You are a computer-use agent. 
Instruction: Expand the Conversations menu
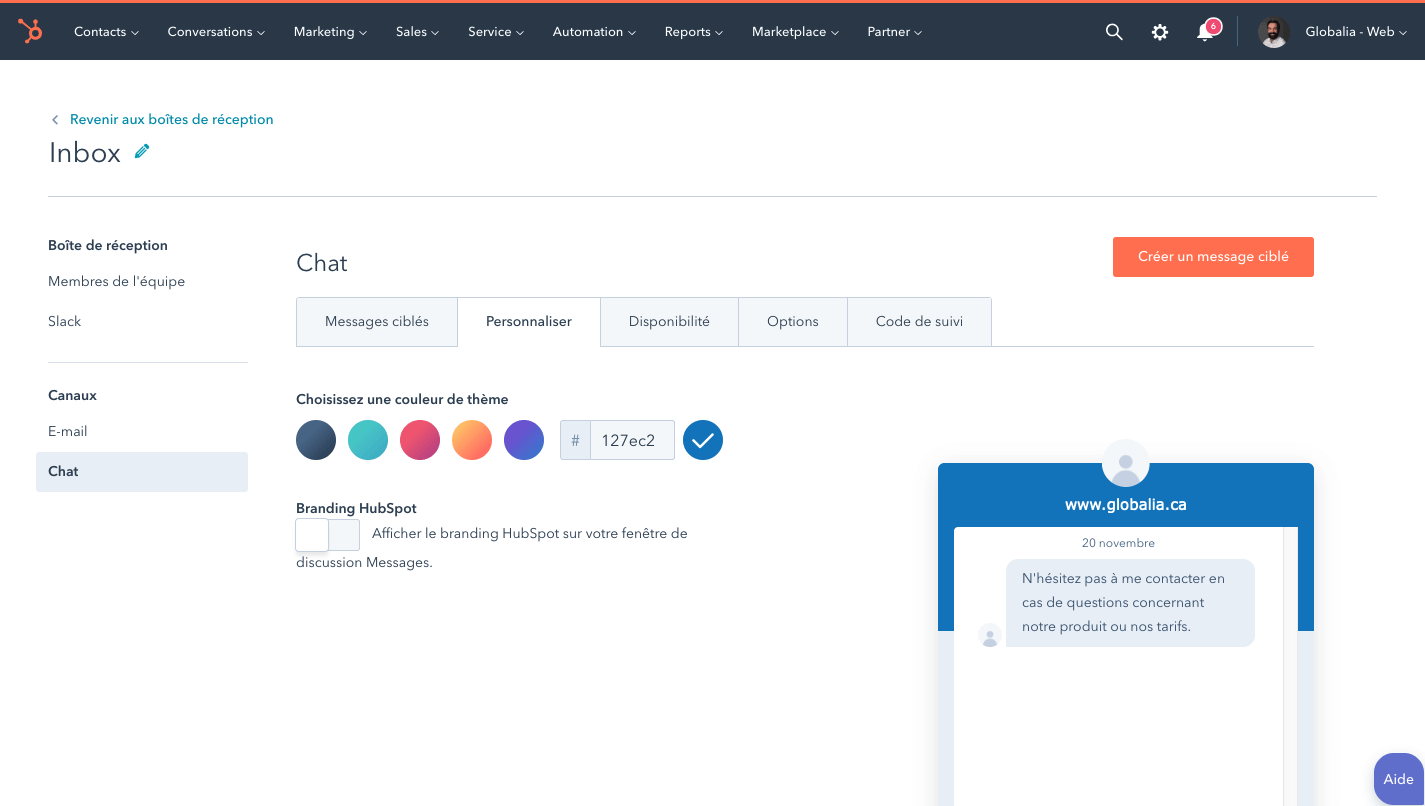[x=216, y=32]
